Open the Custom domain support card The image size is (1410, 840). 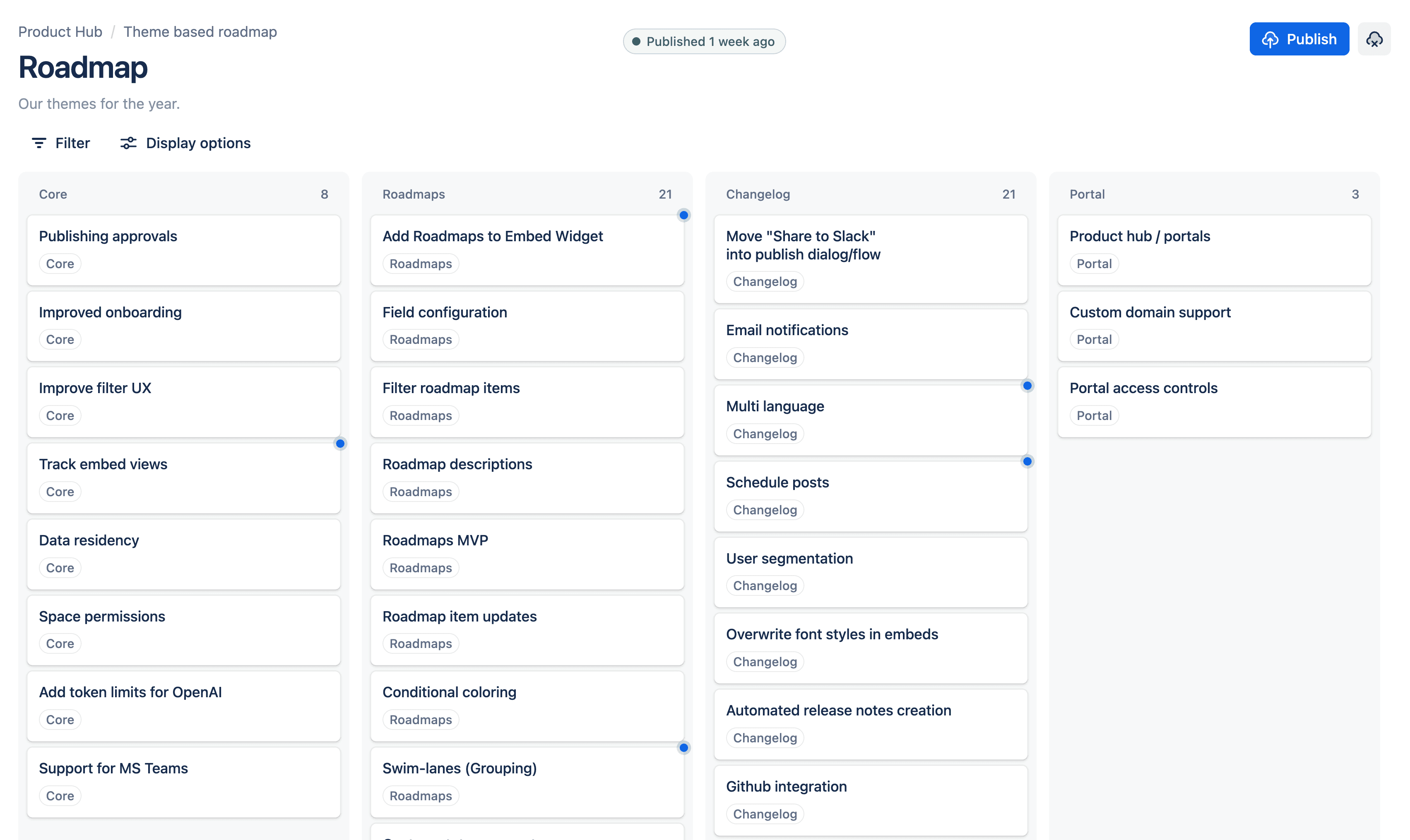coord(1150,312)
